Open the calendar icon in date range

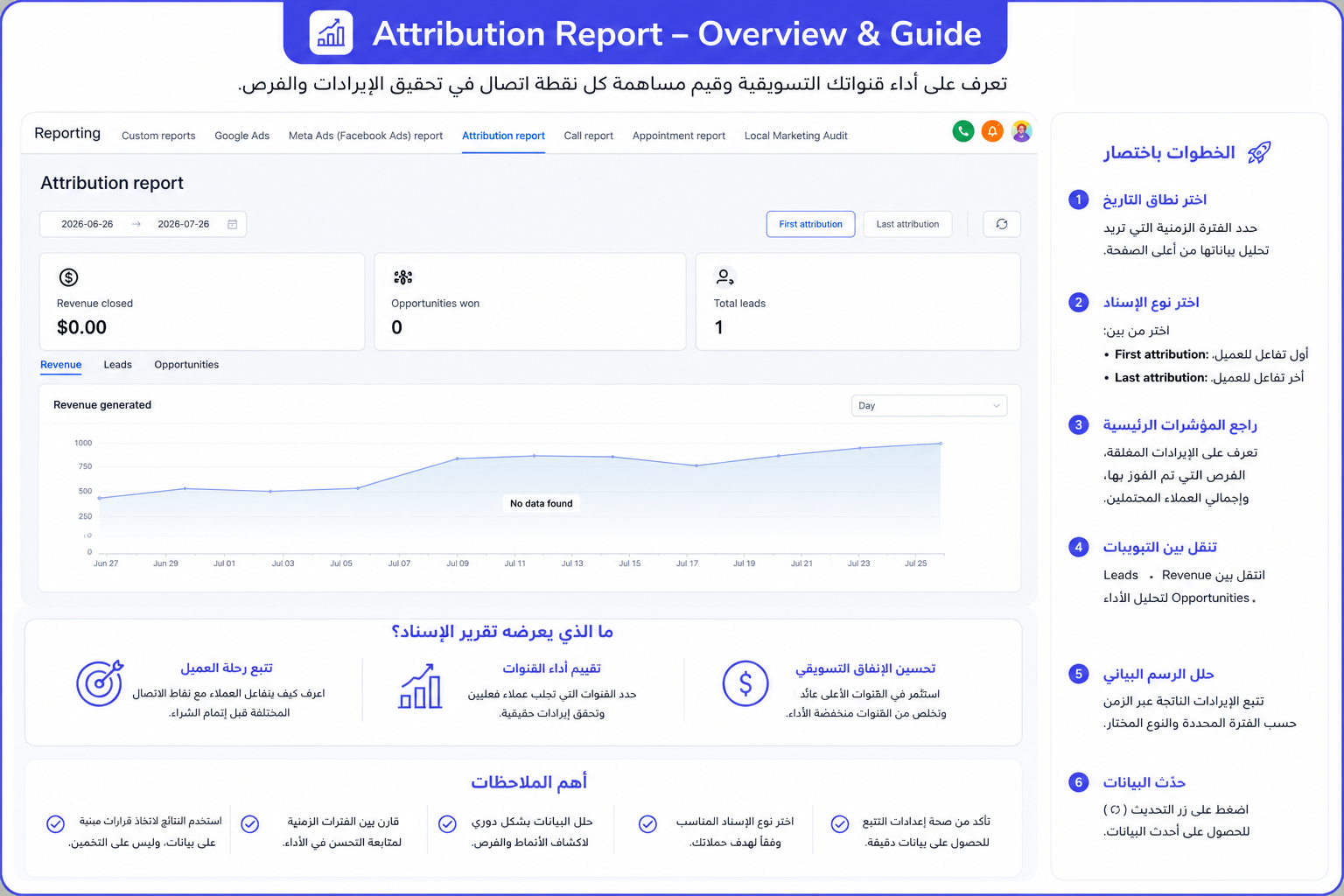[x=233, y=224]
